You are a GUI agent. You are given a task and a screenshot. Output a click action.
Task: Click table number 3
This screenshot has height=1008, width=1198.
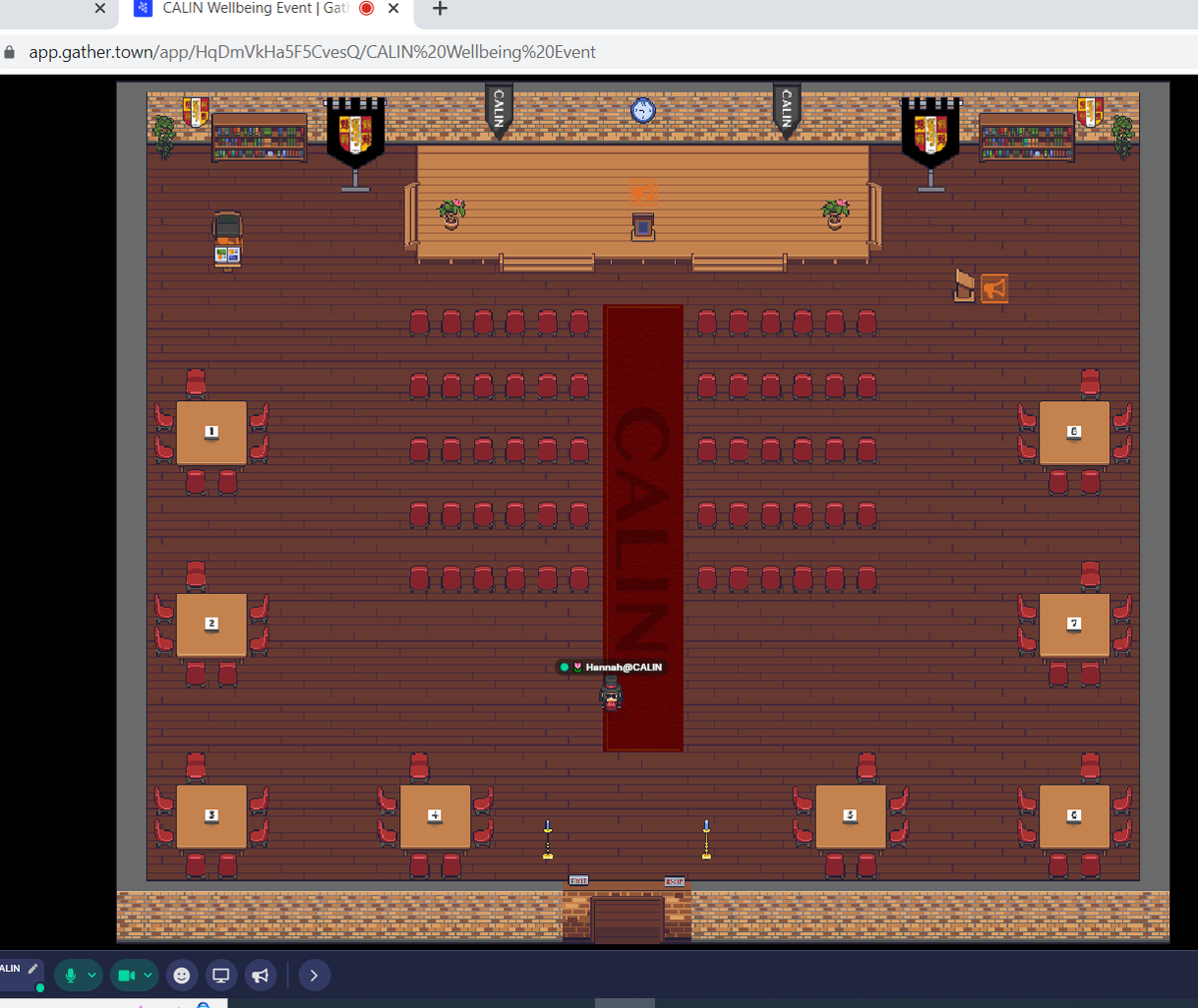(x=212, y=815)
